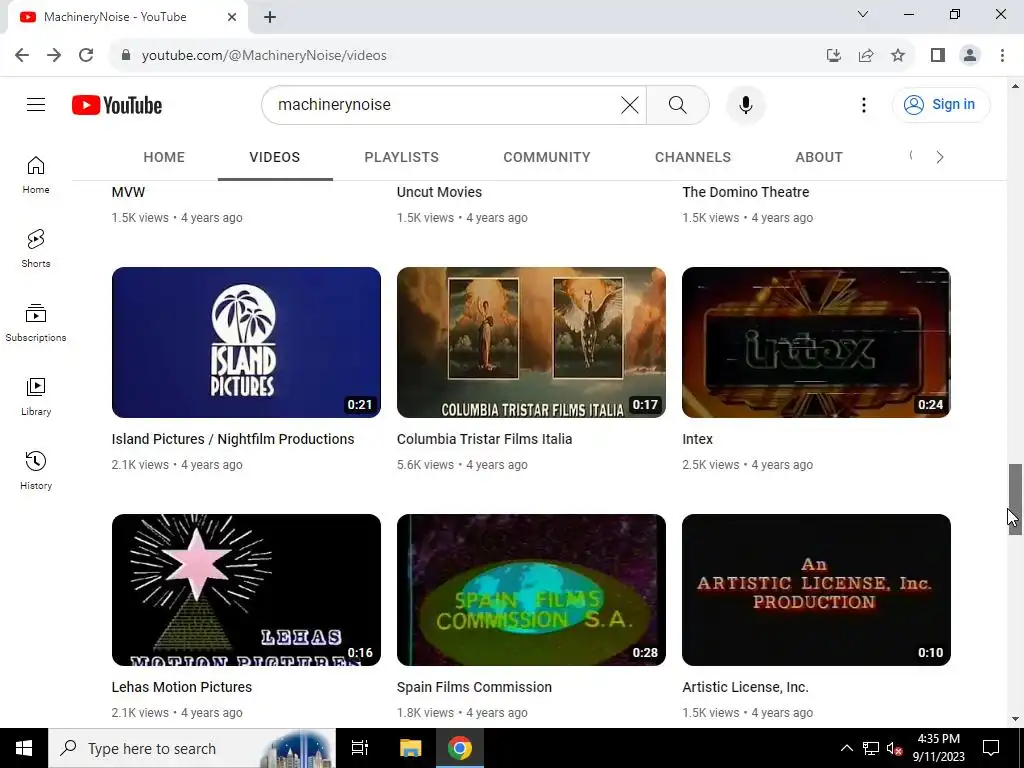This screenshot has height=768, width=1024.
Task: Click Chrome icon on taskbar
Action: pos(460,748)
